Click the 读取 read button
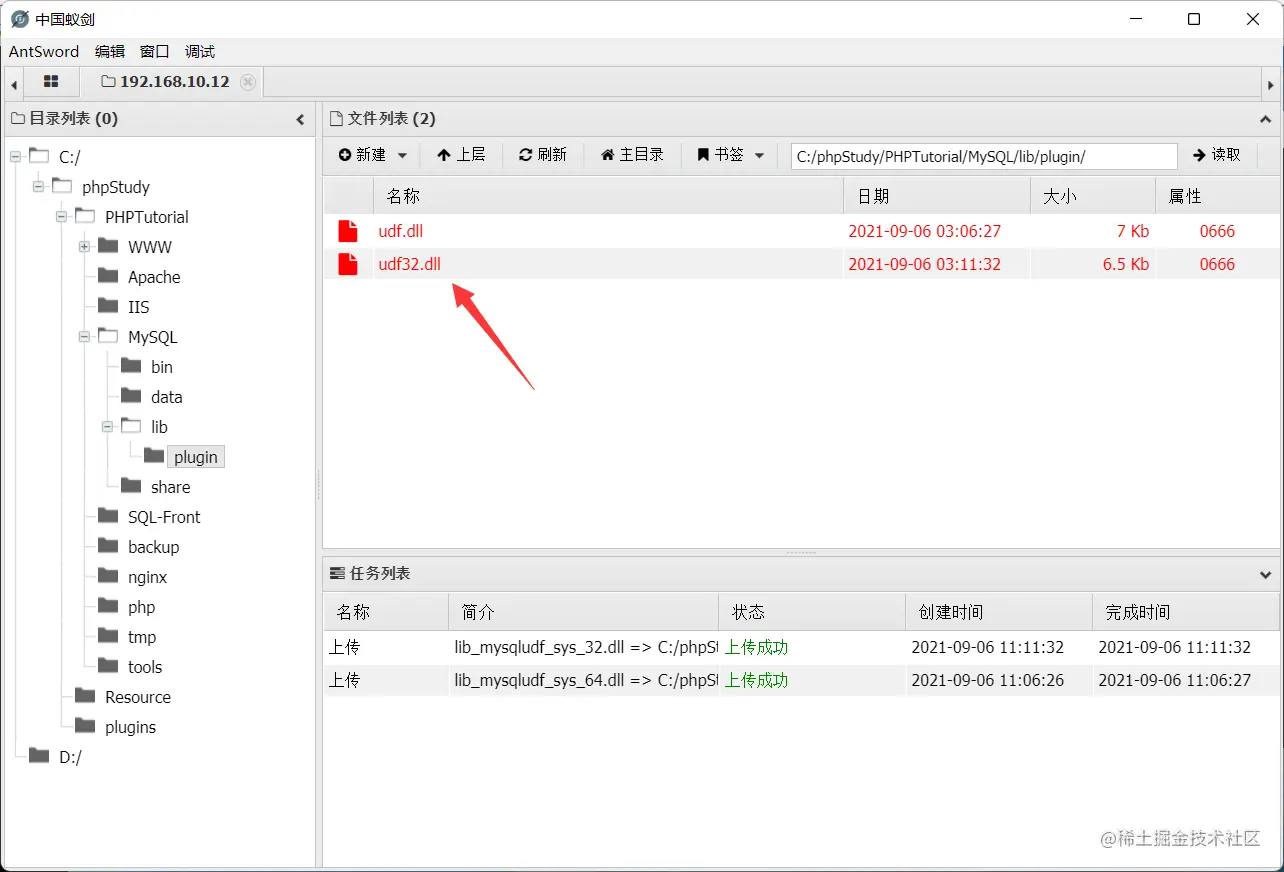 (x=1217, y=155)
